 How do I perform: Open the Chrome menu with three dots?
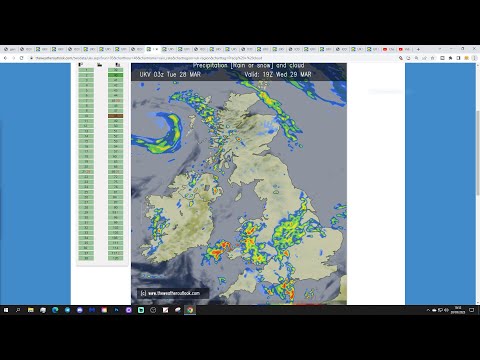[x=475, y=58]
